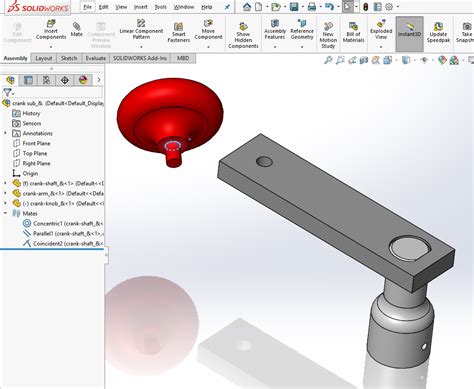Screen dimensions: 474x389
Task: Select the Coincident2 mate
Action: [x=62, y=243]
